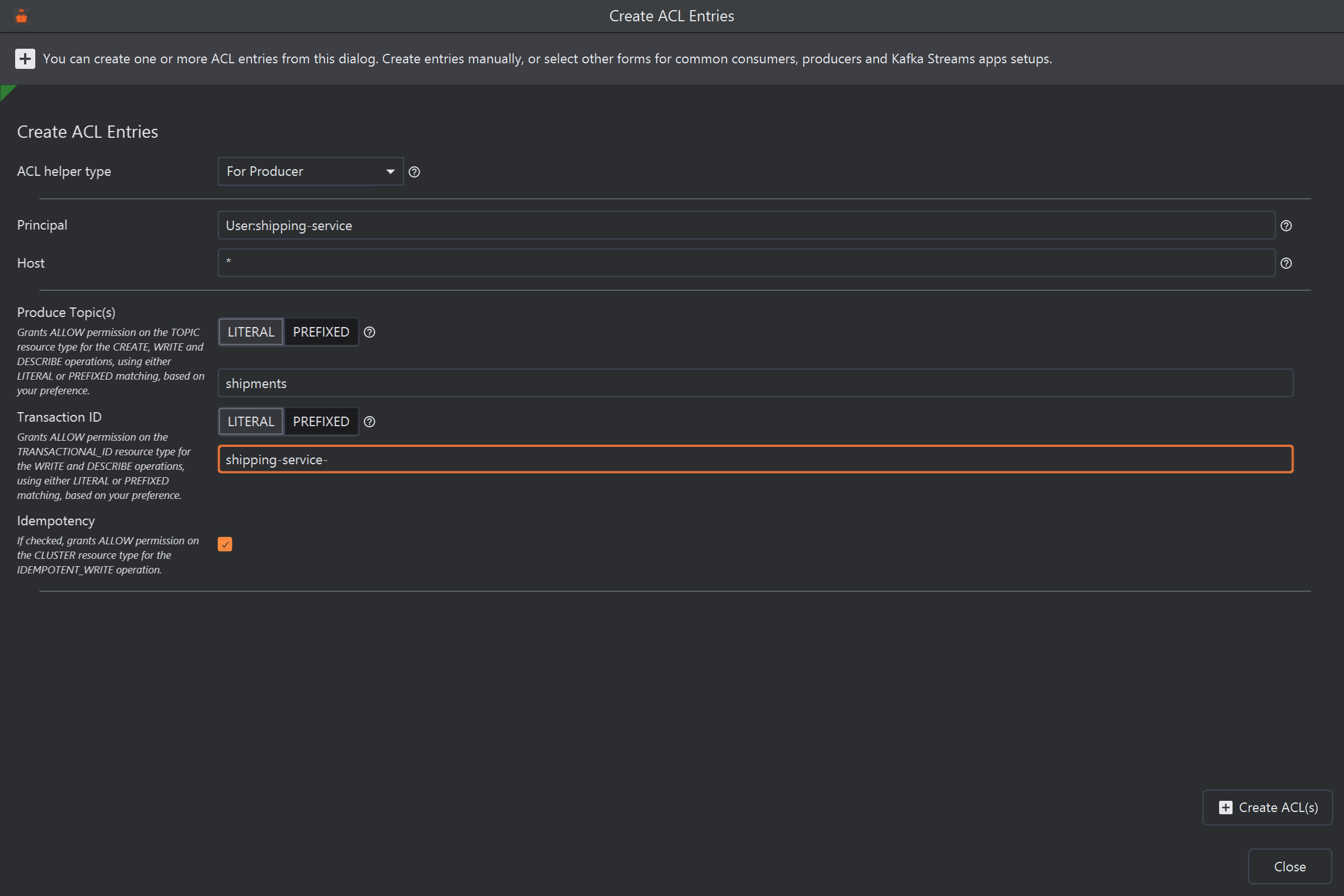Open the help icon beside Principal field
1344x896 pixels.
1286,226
